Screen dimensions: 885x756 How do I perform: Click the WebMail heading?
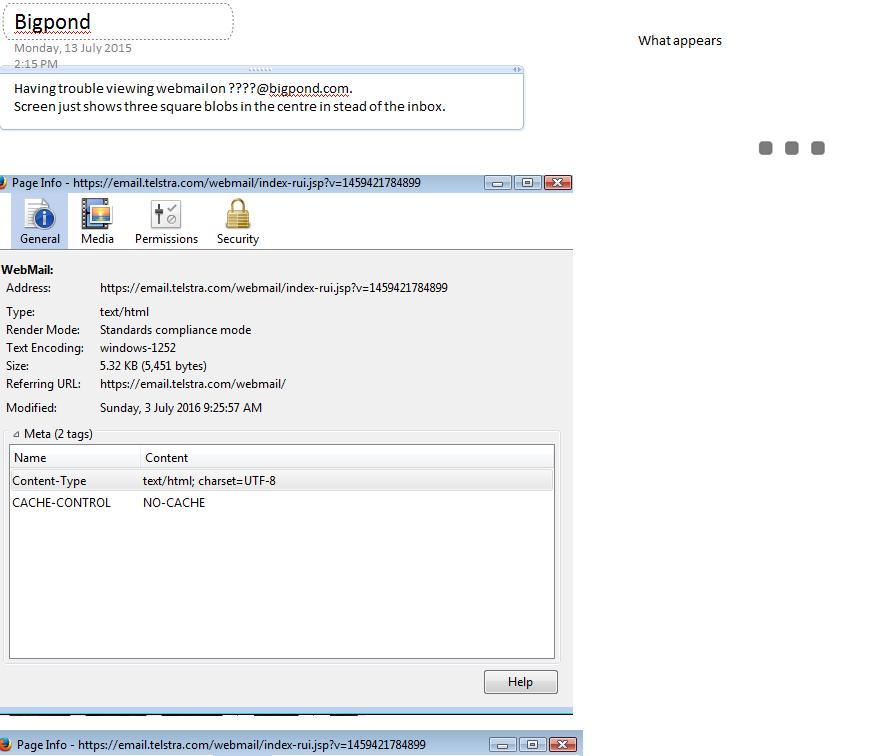(27, 270)
